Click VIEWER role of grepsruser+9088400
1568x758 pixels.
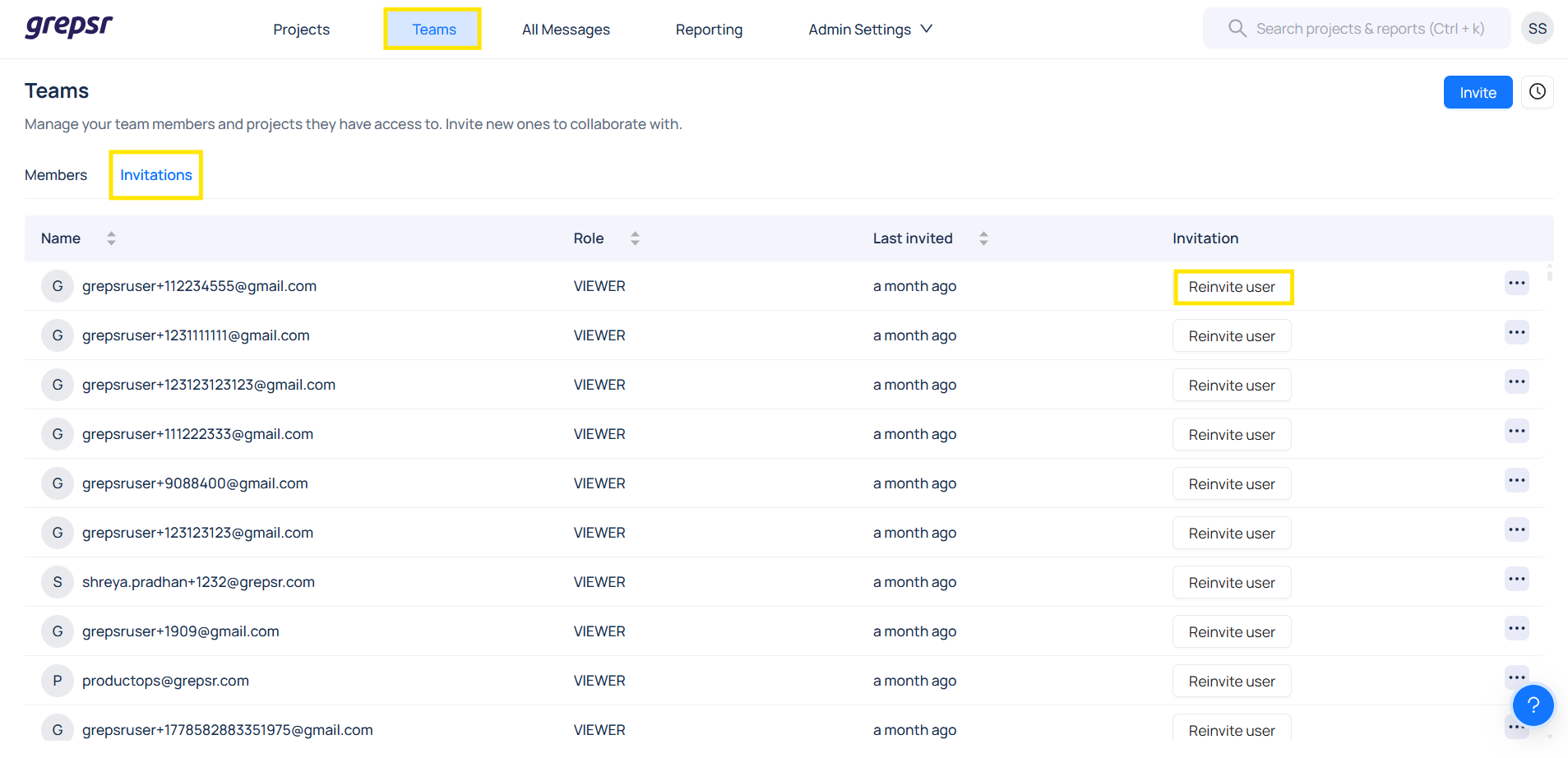[x=599, y=483]
